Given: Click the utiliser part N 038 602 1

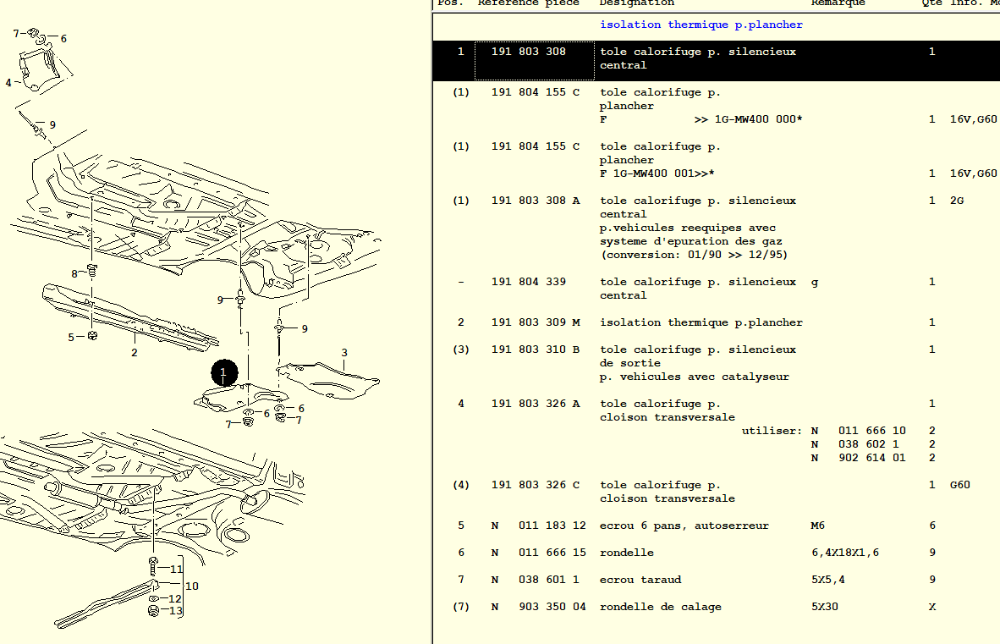Looking at the screenshot, I should [x=855, y=444].
